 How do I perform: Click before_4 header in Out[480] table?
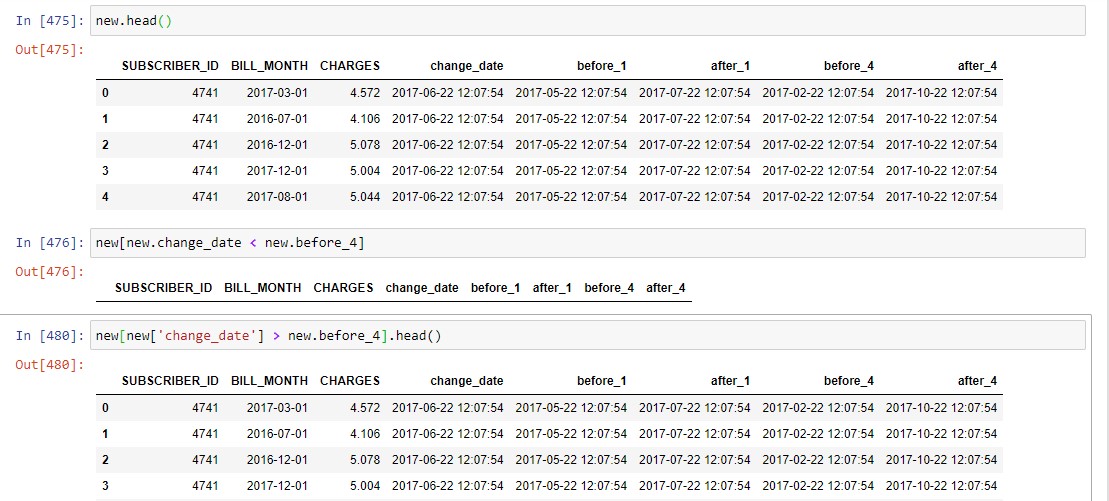pyautogui.click(x=849, y=381)
